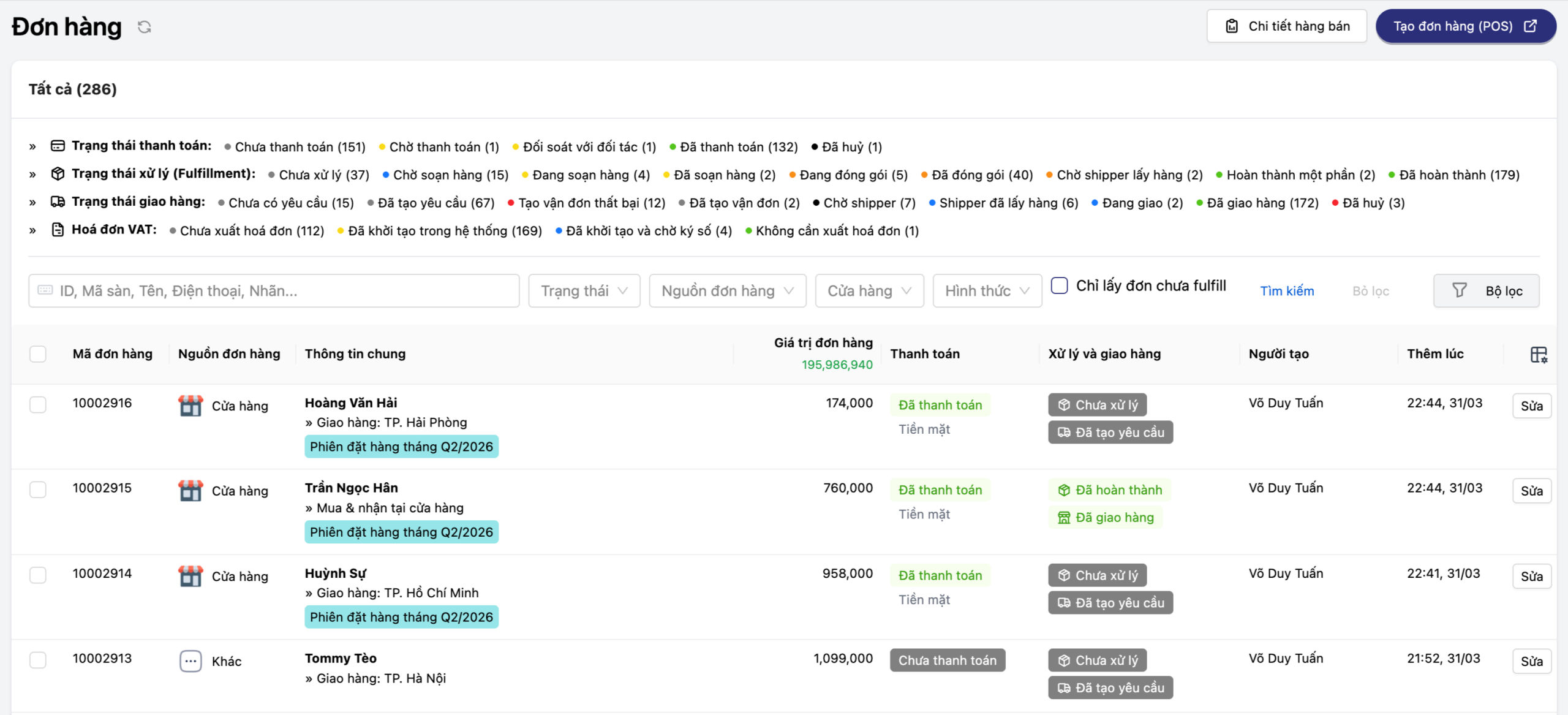This screenshot has width=1568, height=715.
Task: Click the store icon for order 10002916
Action: [x=190, y=406]
